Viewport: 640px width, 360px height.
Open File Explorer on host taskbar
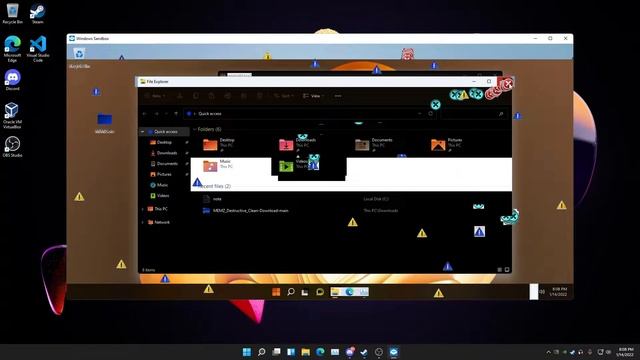click(305, 352)
